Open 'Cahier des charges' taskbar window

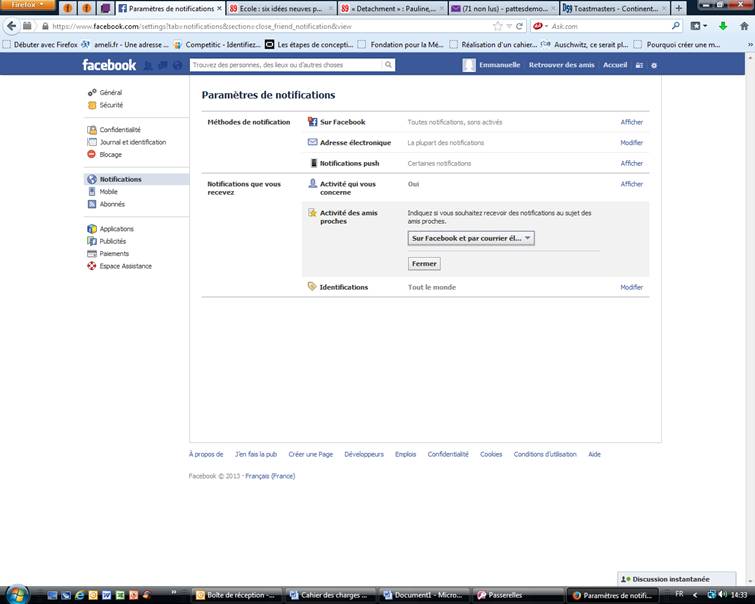click(329, 595)
